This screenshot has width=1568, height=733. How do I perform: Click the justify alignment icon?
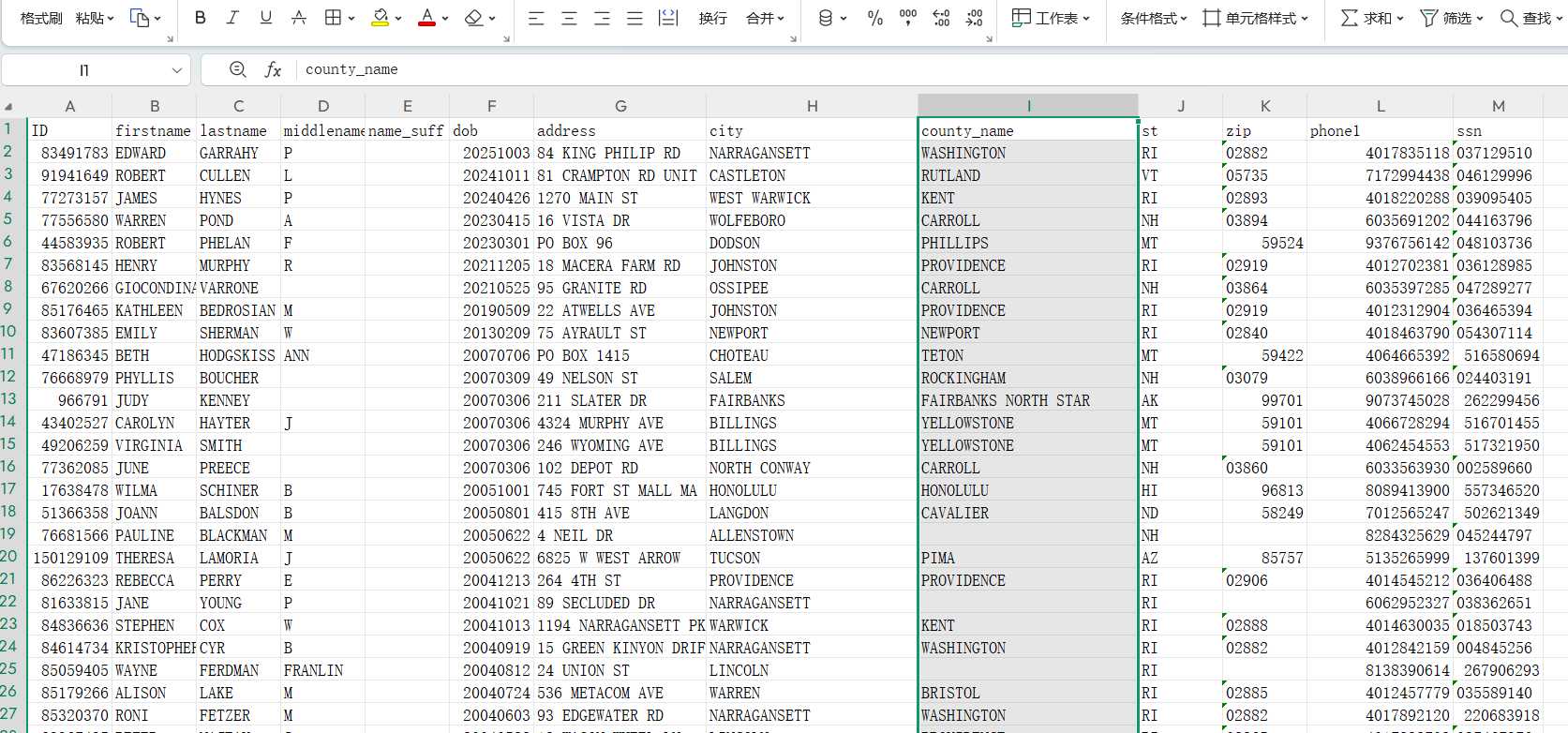tap(635, 18)
